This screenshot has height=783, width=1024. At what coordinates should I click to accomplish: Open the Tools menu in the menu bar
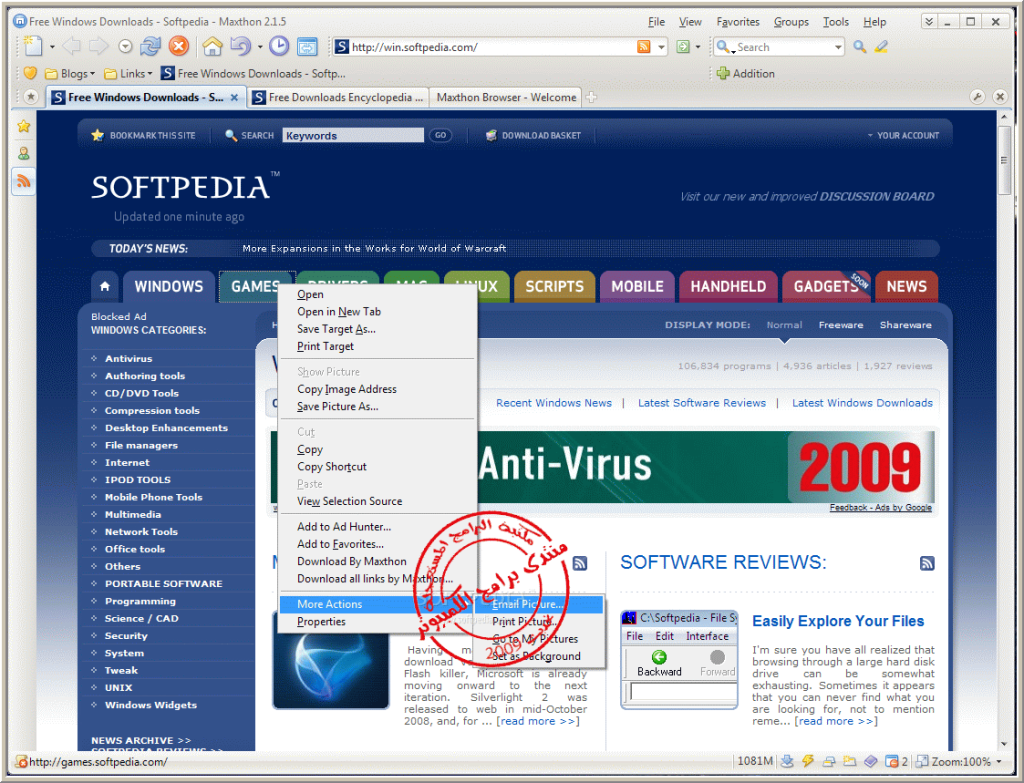click(x=835, y=22)
